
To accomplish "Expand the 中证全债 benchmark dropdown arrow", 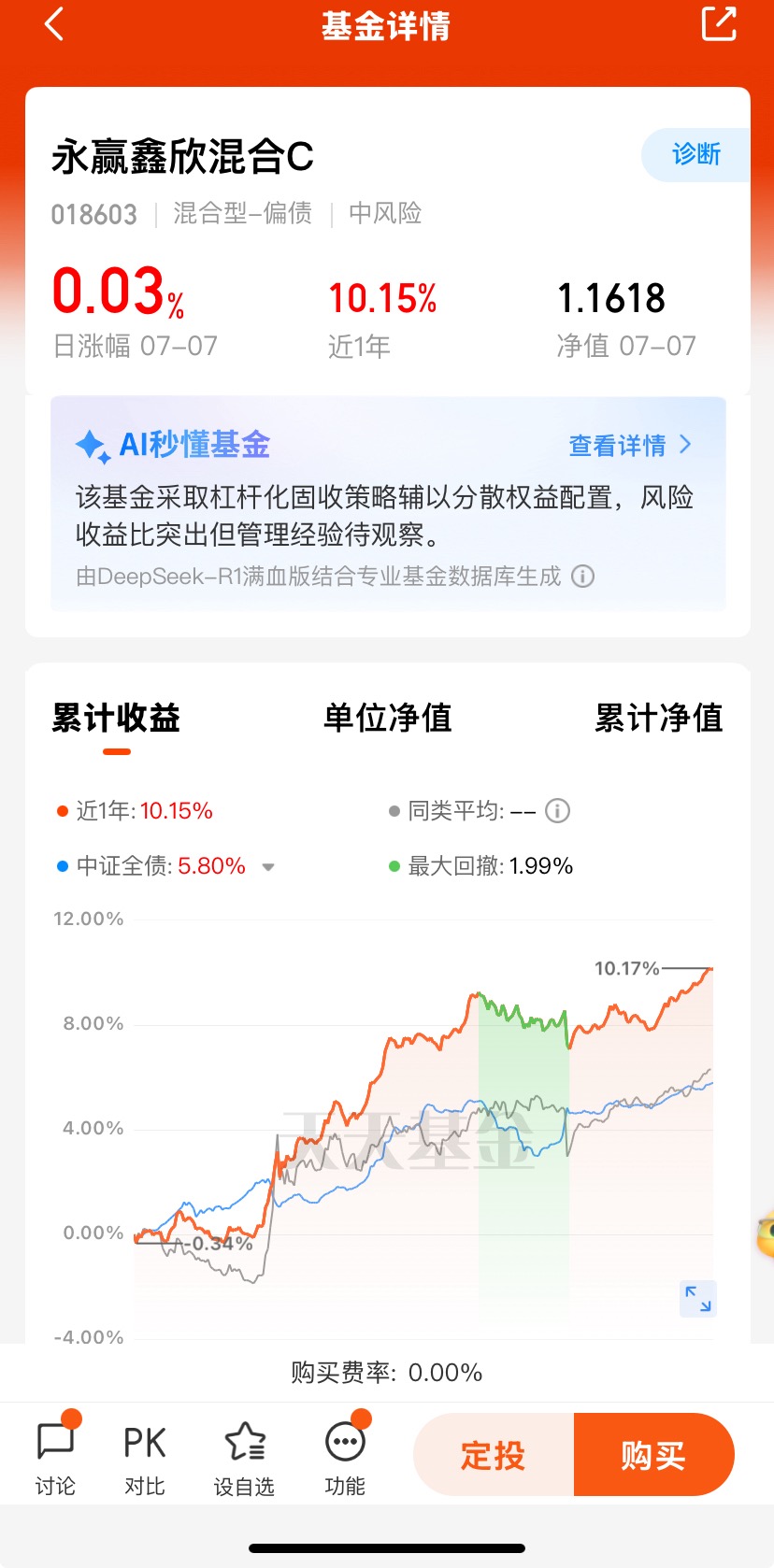I will coord(268,867).
